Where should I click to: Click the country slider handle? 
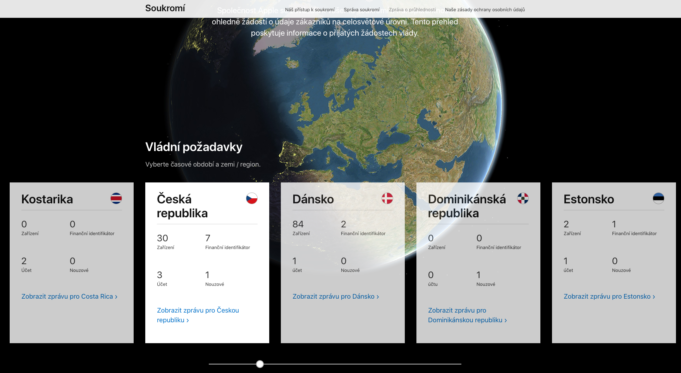click(x=260, y=364)
